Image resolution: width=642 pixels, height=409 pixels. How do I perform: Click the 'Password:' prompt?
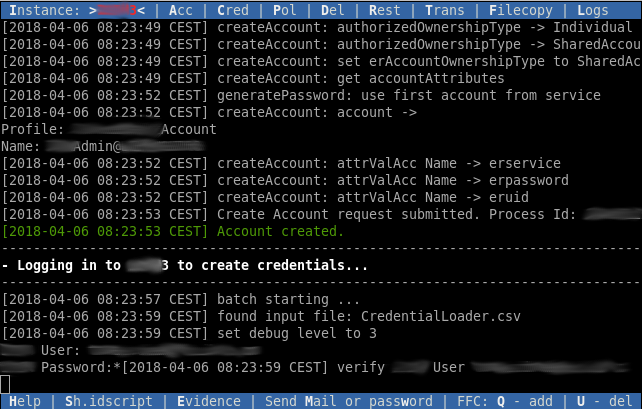76,367
